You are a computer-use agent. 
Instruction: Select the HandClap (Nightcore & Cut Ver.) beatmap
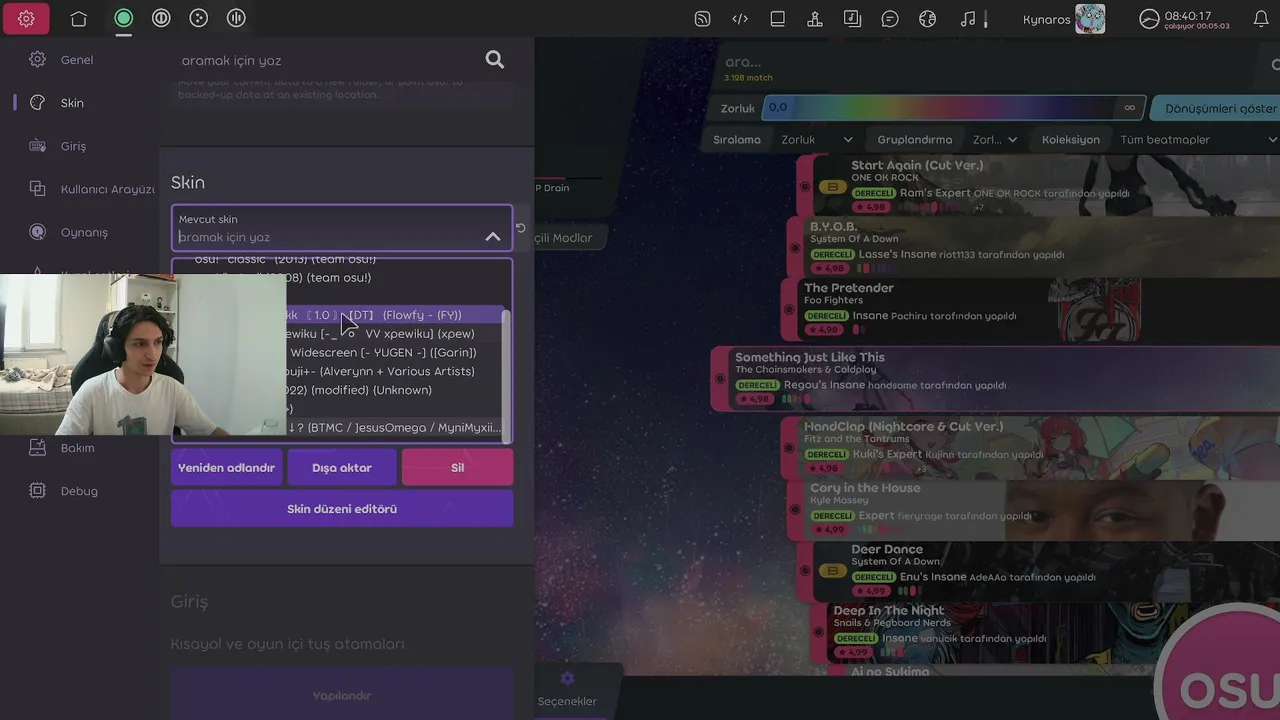click(1030, 447)
